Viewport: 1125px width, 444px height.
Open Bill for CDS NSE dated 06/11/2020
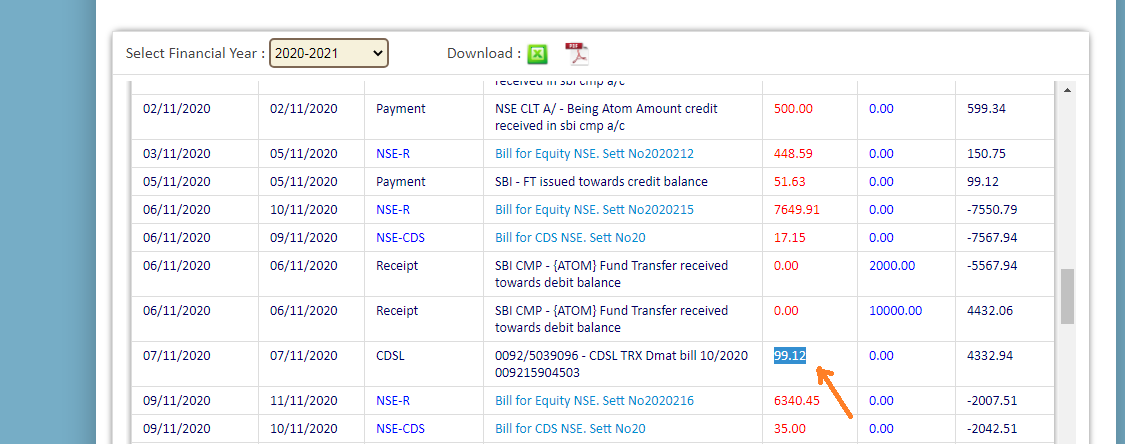pos(570,237)
